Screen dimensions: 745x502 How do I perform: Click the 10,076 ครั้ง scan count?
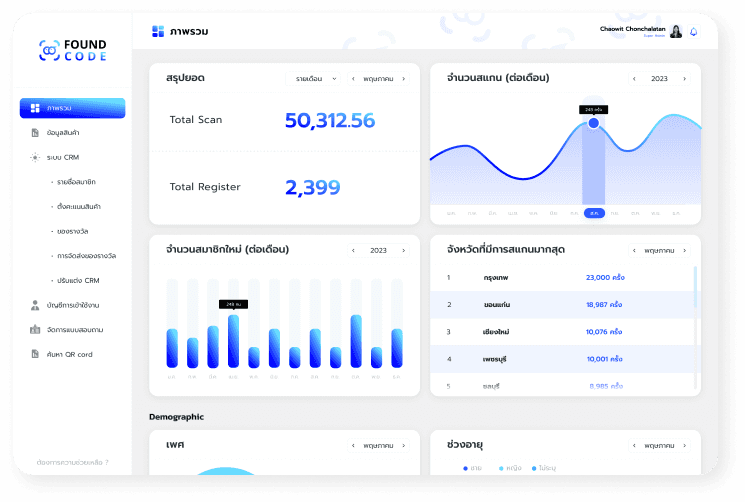coord(604,332)
